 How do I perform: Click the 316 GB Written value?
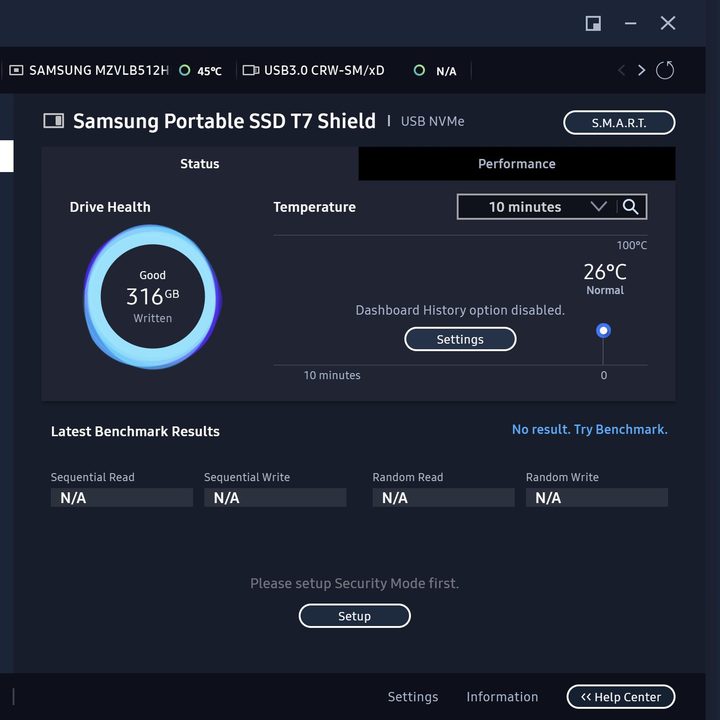(x=152, y=296)
